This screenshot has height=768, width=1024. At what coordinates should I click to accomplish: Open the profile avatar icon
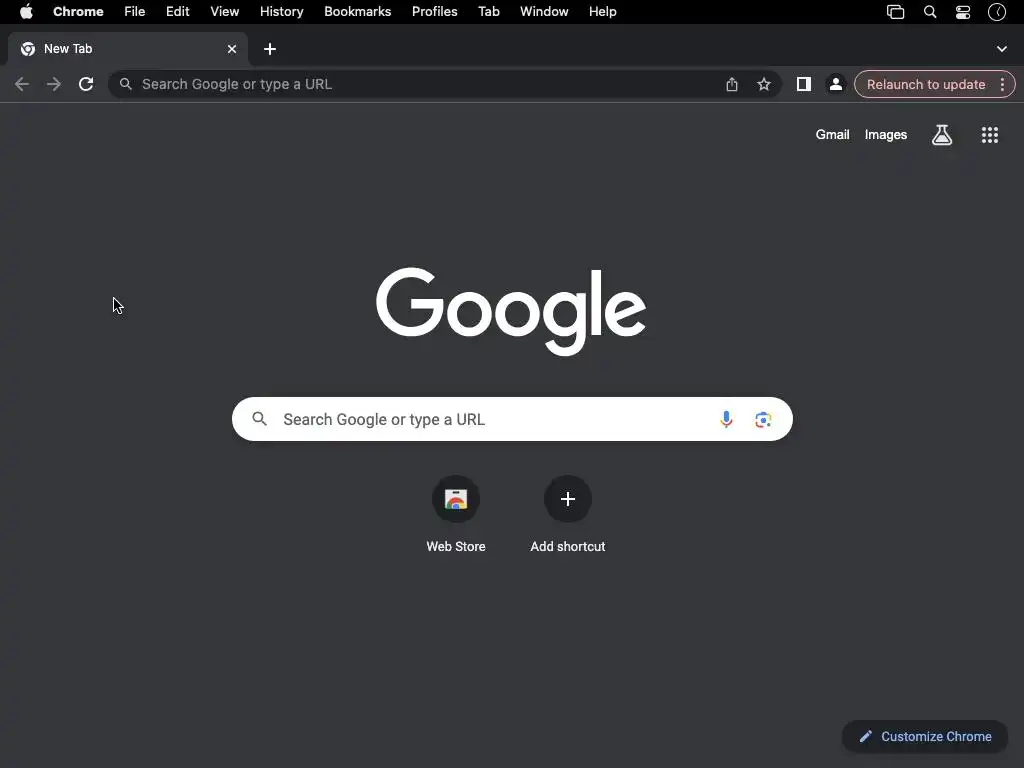pos(835,84)
